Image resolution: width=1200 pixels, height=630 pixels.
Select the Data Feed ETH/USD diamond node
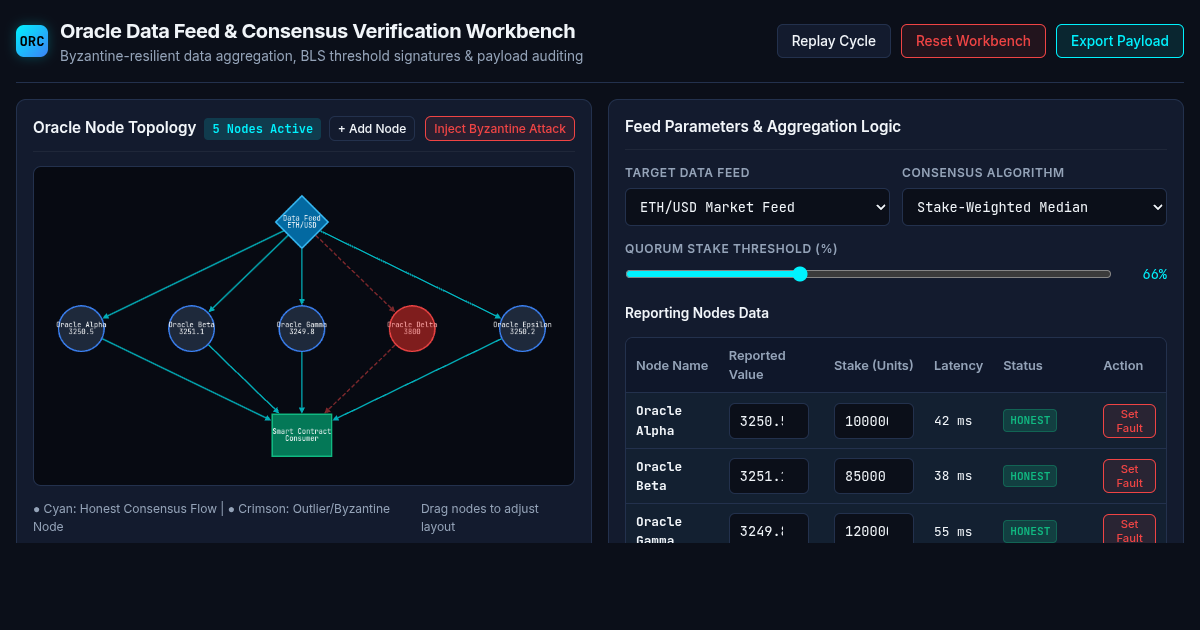tap(302, 222)
